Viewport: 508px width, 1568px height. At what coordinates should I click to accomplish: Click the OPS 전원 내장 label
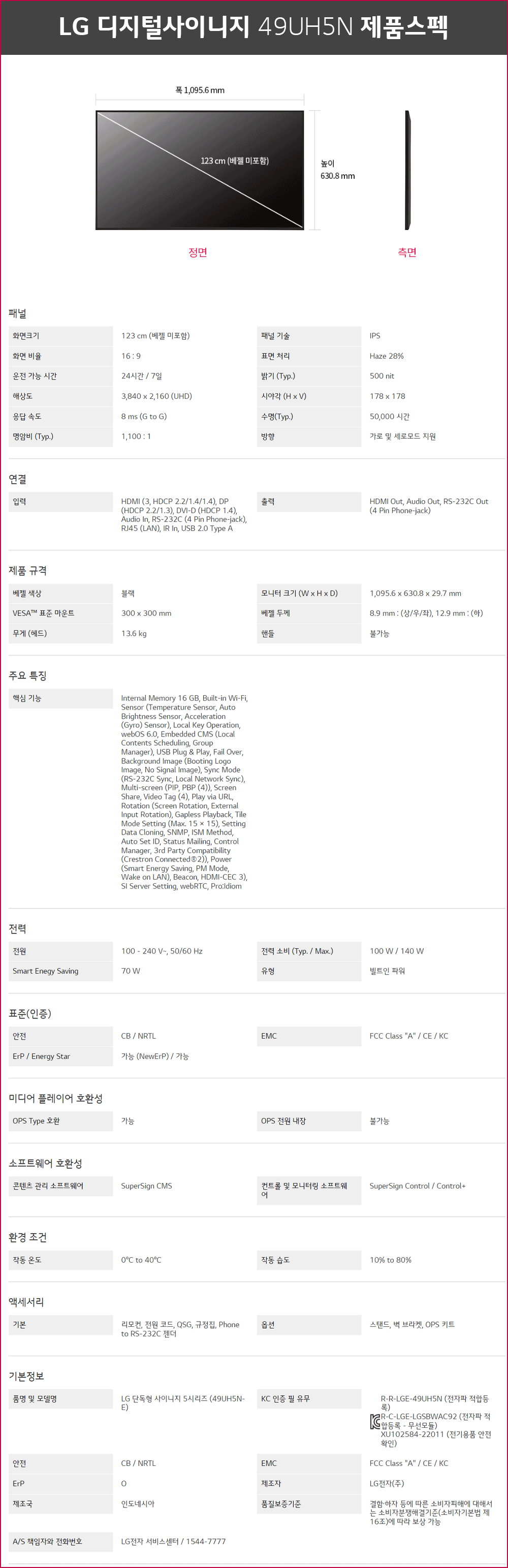(x=283, y=1121)
